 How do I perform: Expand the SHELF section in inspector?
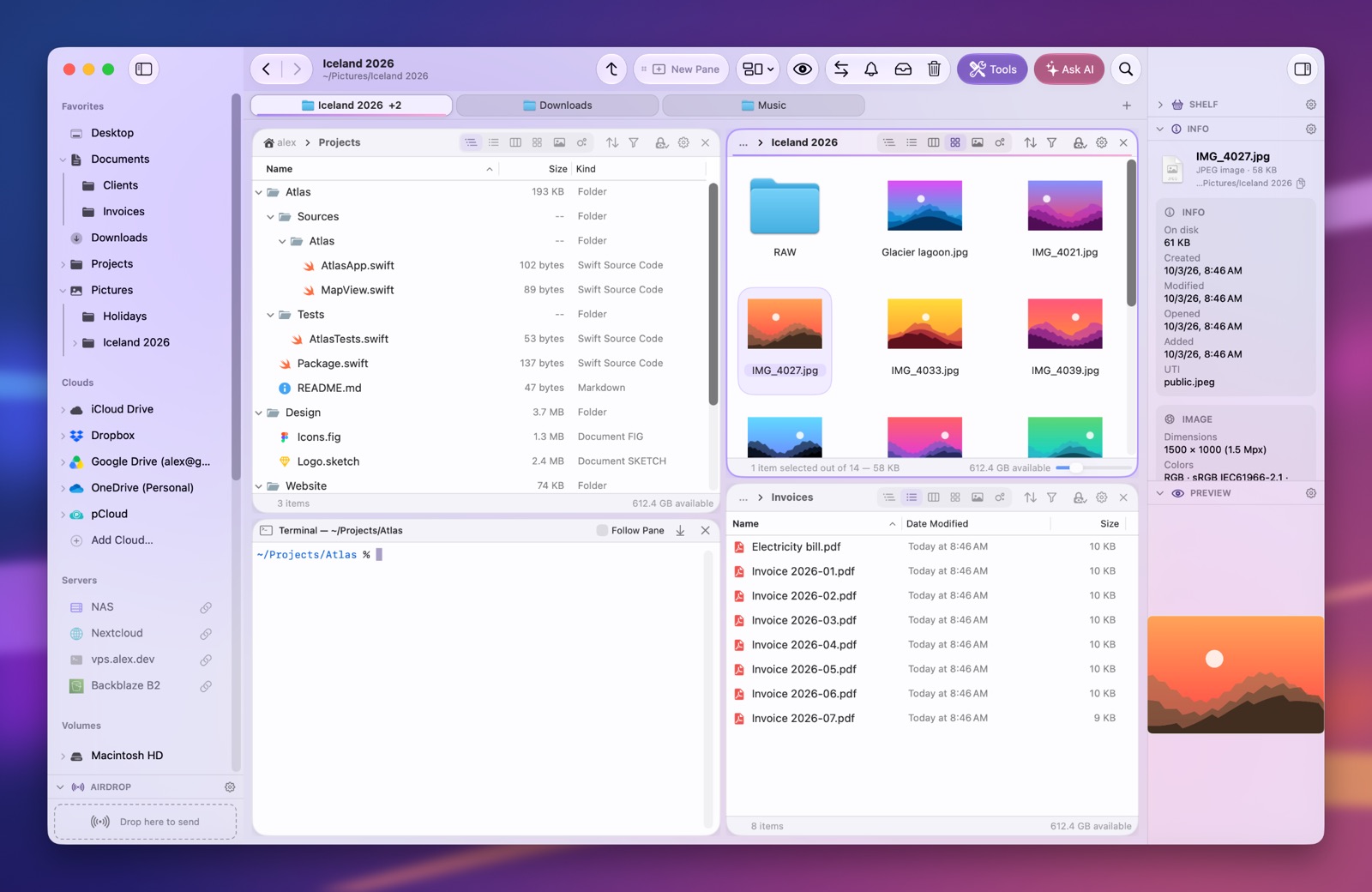click(x=1160, y=105)
